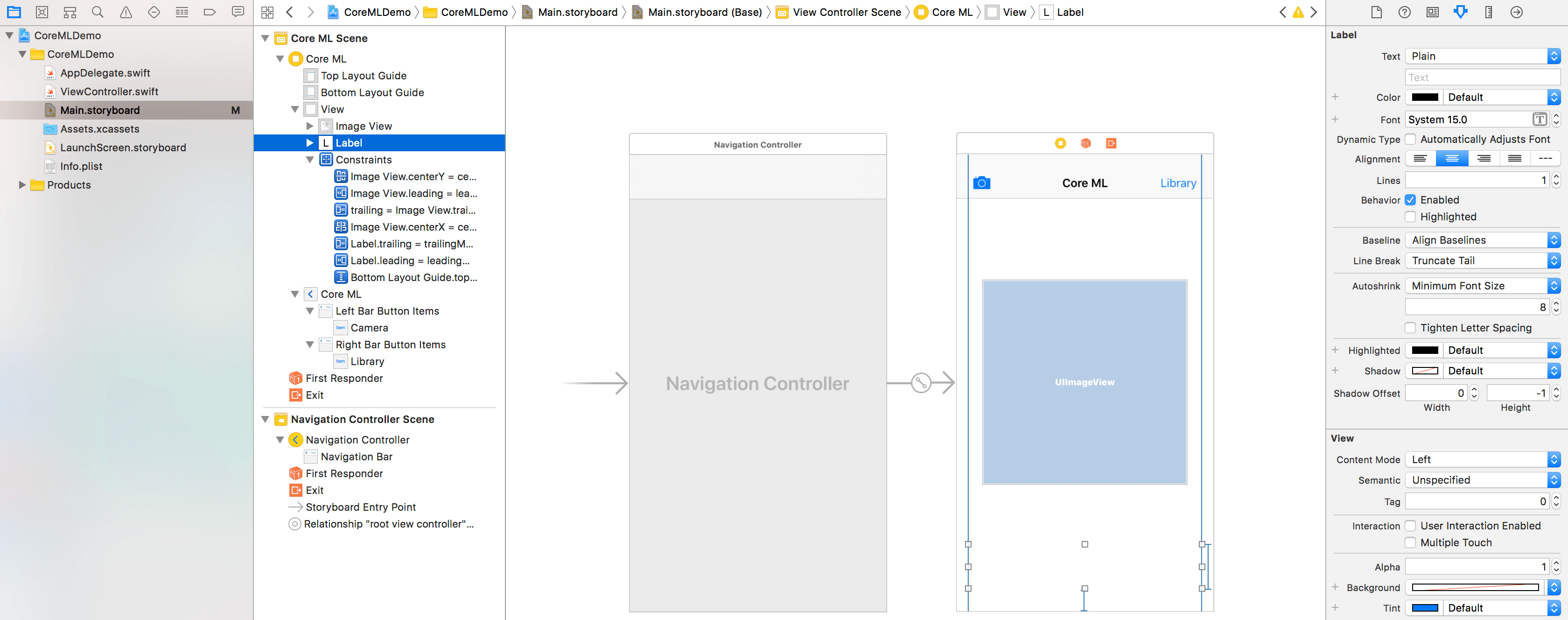Open the Quick Help inspector icon
Screen dimensions: 1568x620
[x=1404, y=12]
